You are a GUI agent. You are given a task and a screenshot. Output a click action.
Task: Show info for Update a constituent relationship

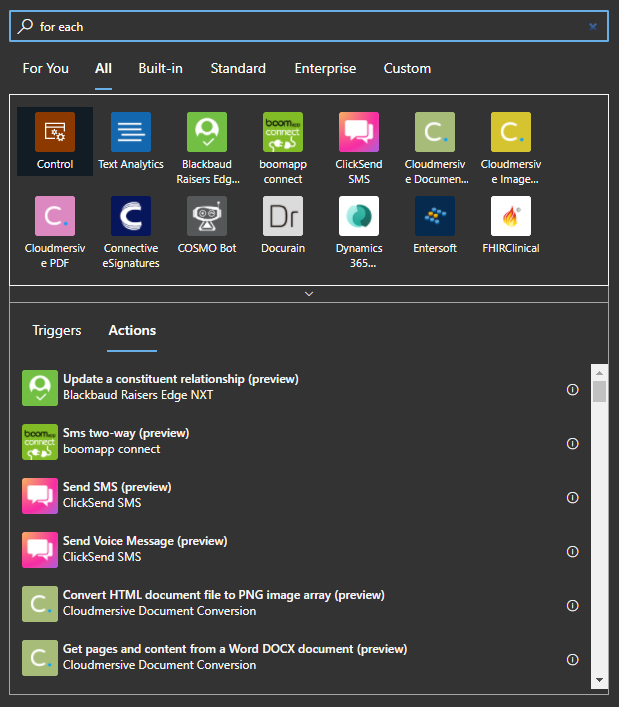(x=573, y=390)
